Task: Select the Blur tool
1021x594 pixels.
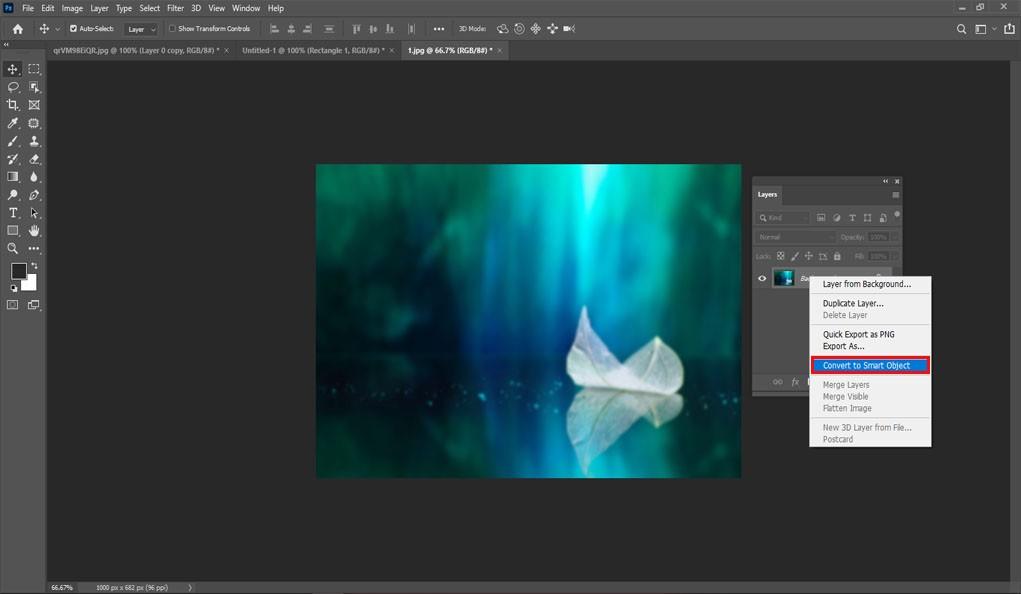Action: click(x=34, y=177)
